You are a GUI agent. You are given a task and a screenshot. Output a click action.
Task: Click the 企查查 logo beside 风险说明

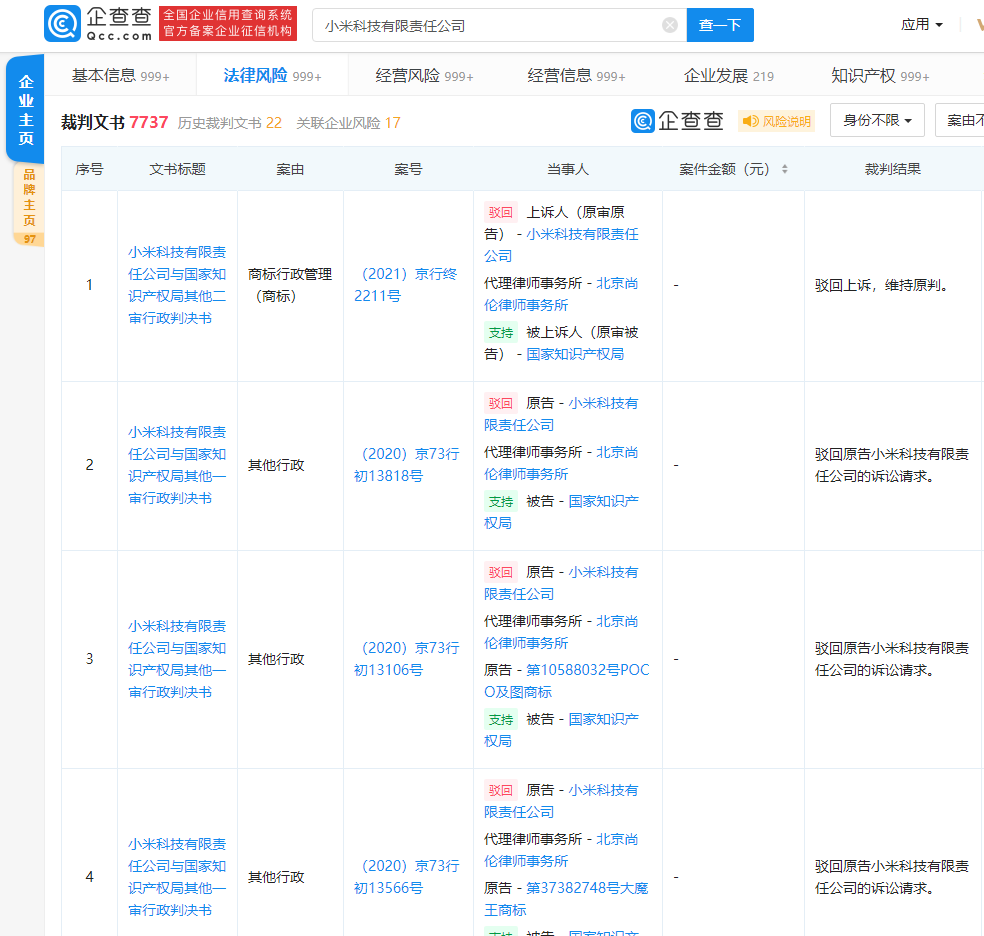(x=677, y=121)
